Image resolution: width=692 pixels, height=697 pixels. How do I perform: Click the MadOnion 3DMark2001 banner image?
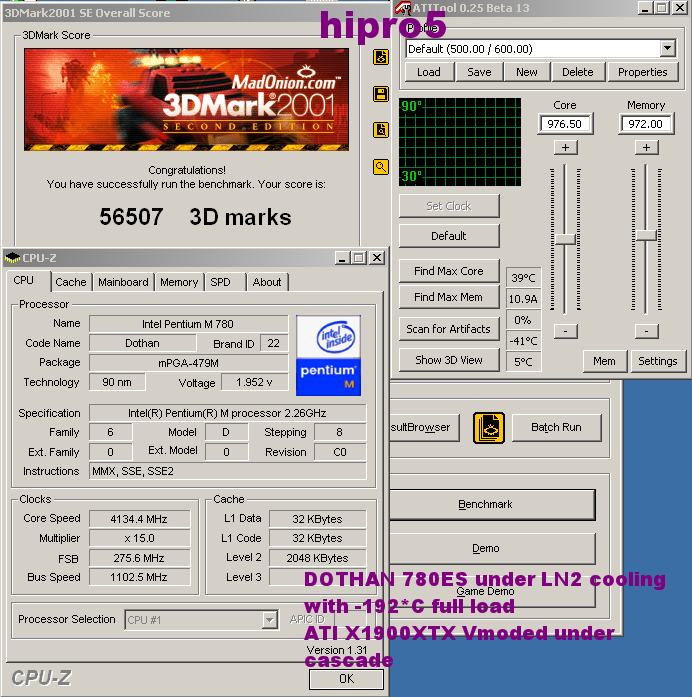(187, 100)
